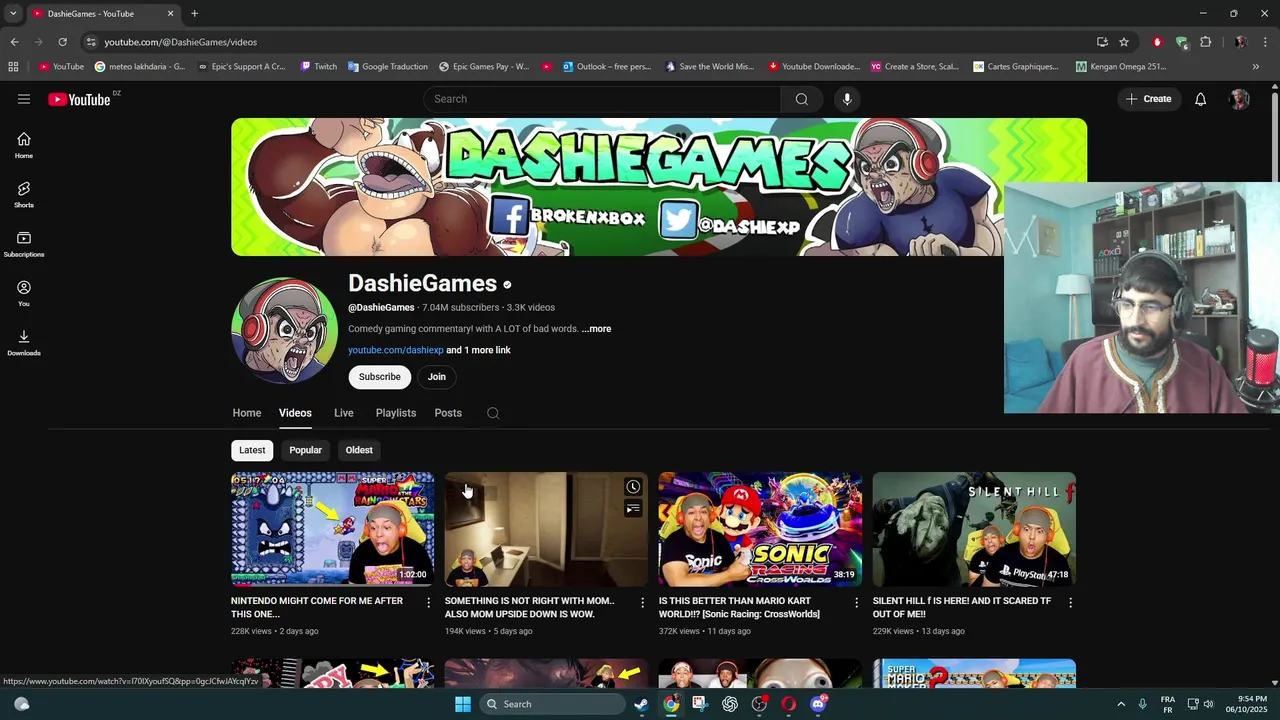Open the Google Traduction bookmark

[x=388, y=67]
